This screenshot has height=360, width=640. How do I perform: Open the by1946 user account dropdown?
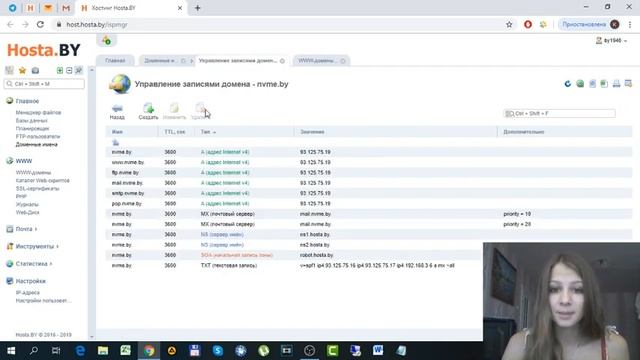pos(611,40)
